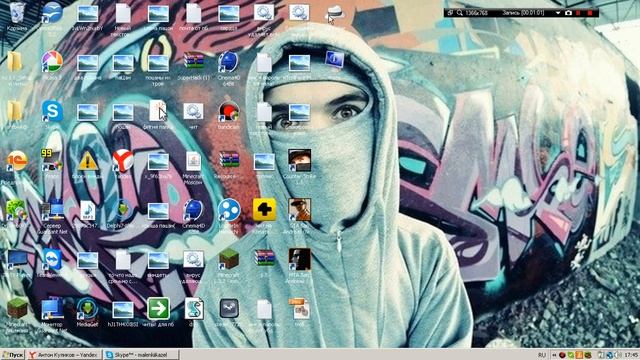
Task: Open the yellow icon with black plus
Action: pyautogui.click(x=264, y=209)
